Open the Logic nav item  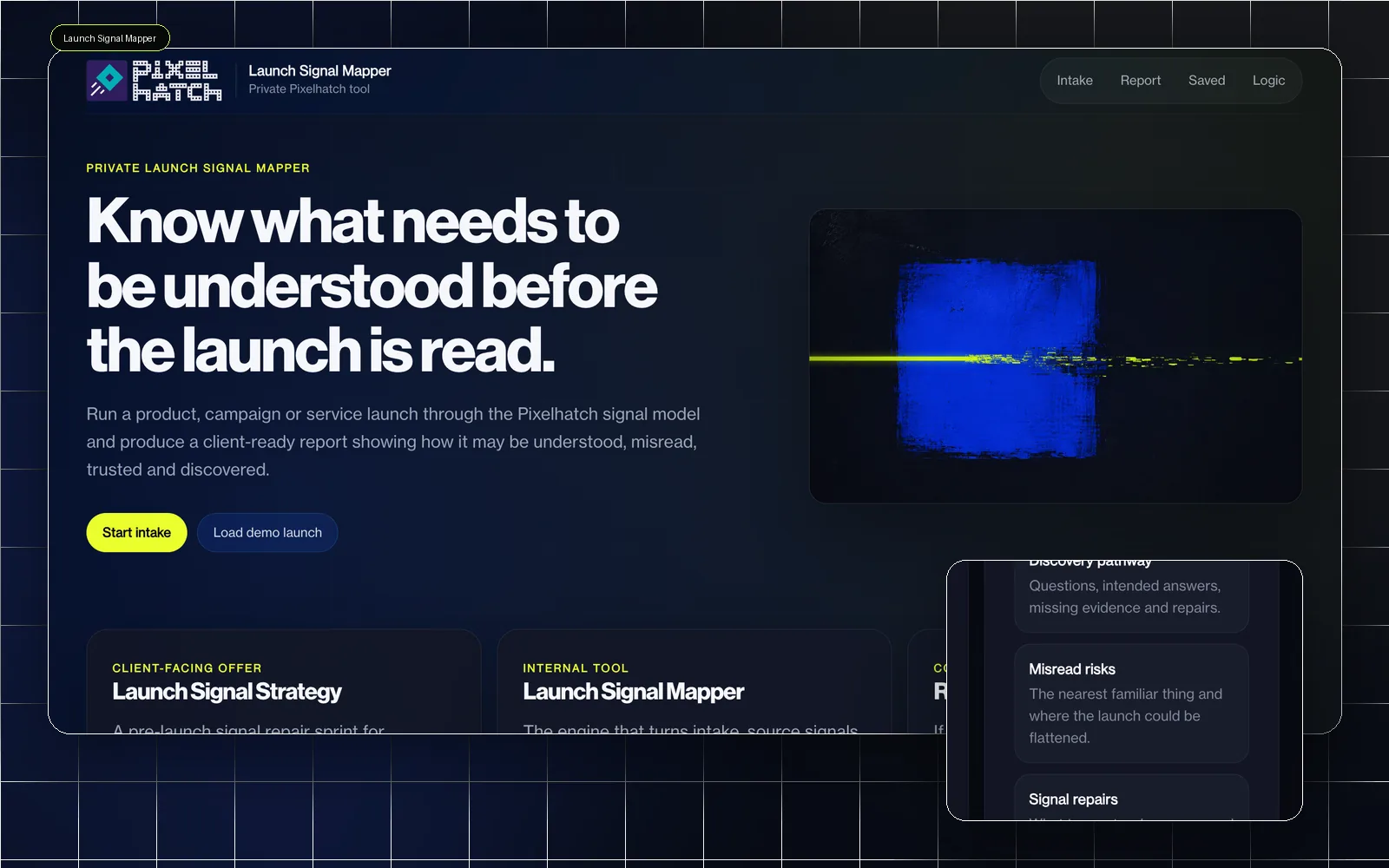point(1268,80)
